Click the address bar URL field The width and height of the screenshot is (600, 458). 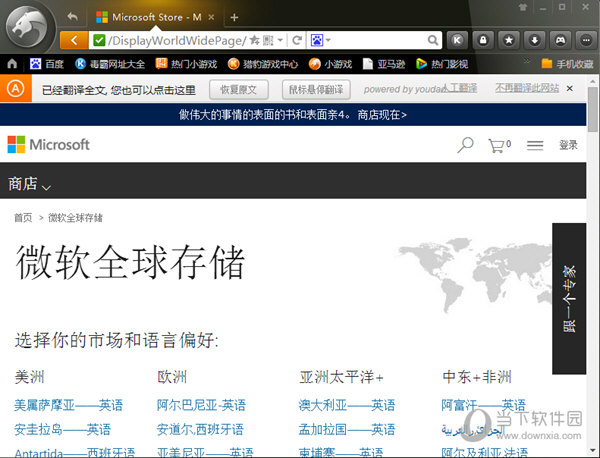[177, 40]
